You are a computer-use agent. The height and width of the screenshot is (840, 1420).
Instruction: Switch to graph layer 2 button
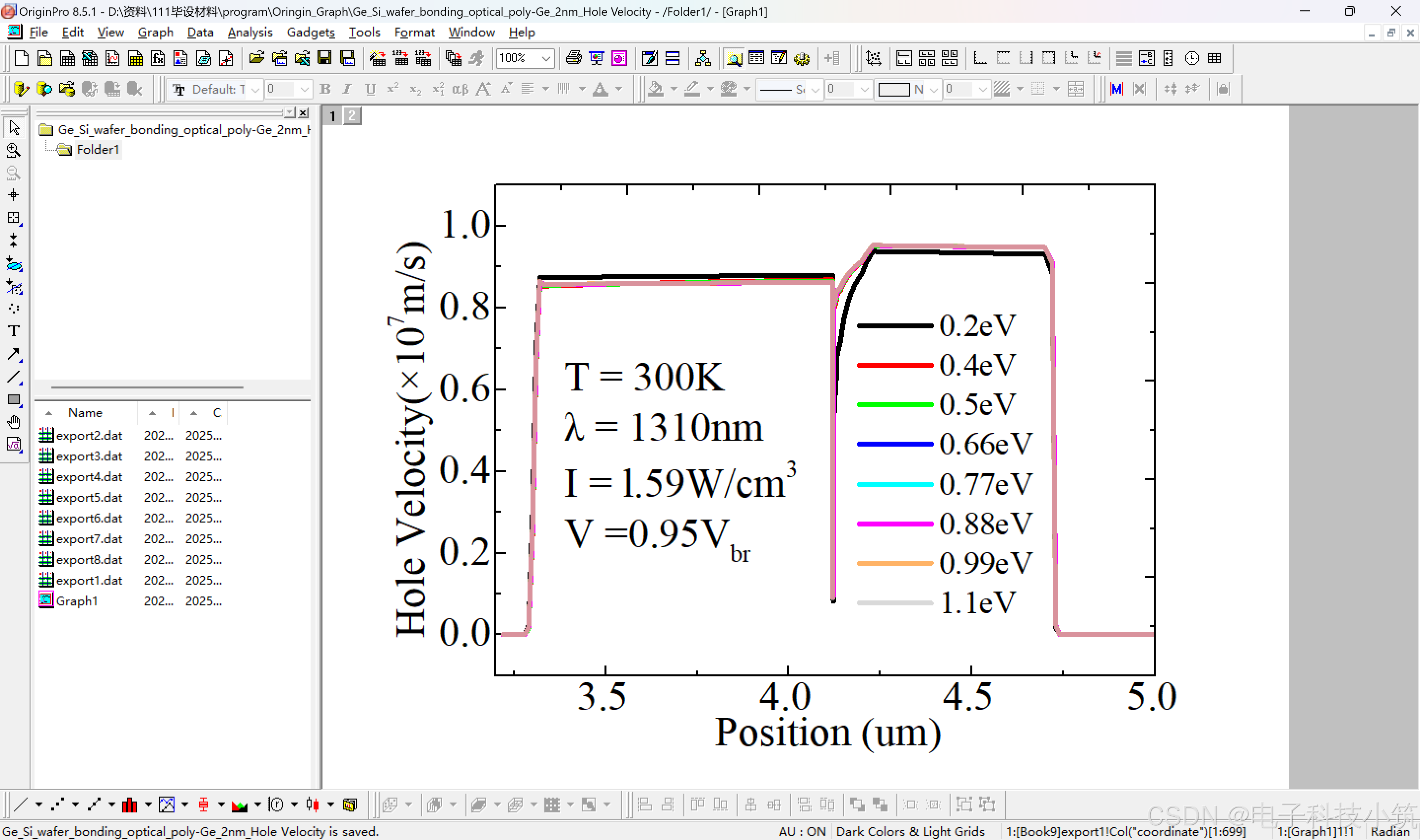[x=352, y=116]
